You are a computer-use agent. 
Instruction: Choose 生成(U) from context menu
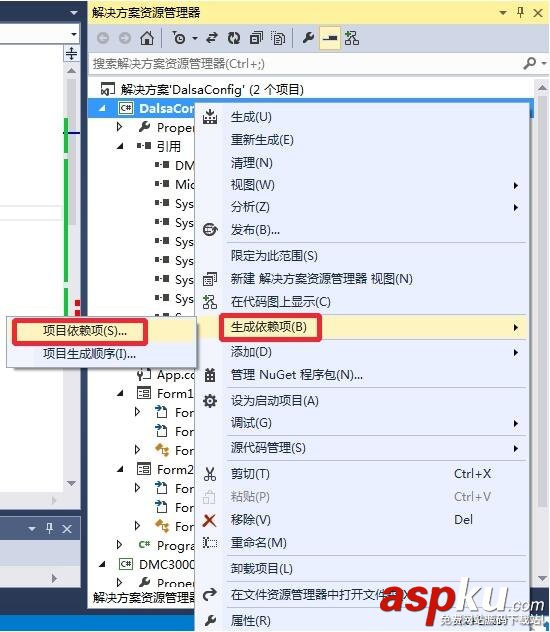pyautogui.click(x=362, y=117)
